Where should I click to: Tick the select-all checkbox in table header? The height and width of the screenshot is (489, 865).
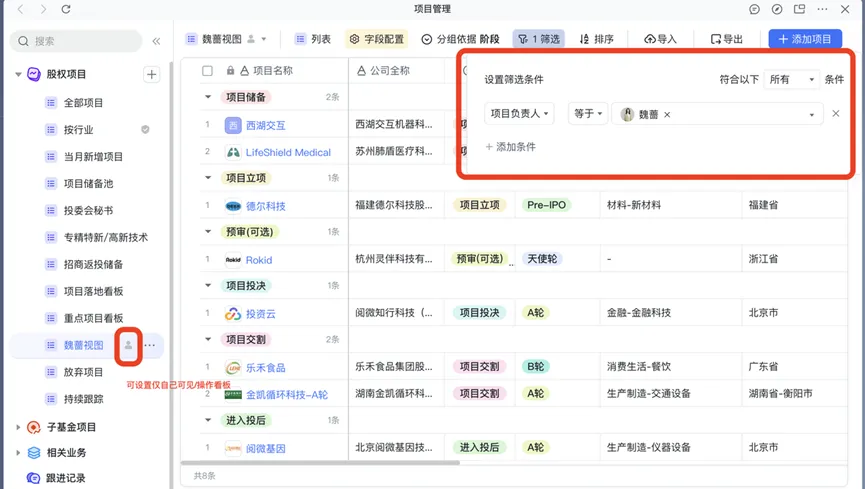point(207,71)
